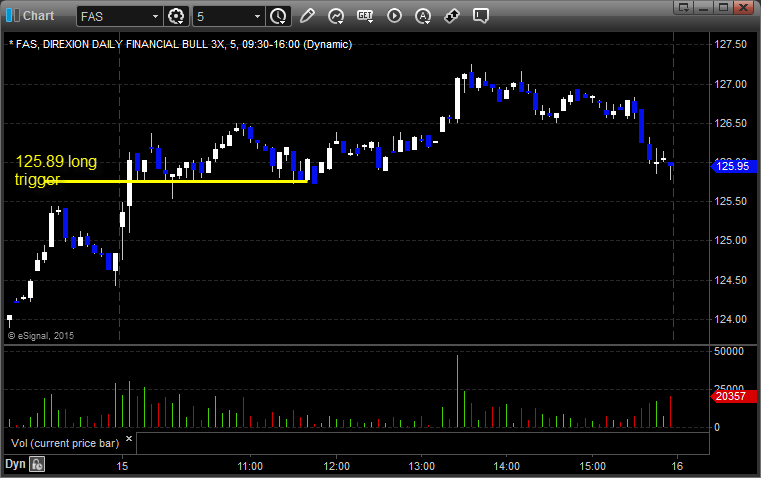Click the play replay button
Screen dimensions: 761x478
394,16
